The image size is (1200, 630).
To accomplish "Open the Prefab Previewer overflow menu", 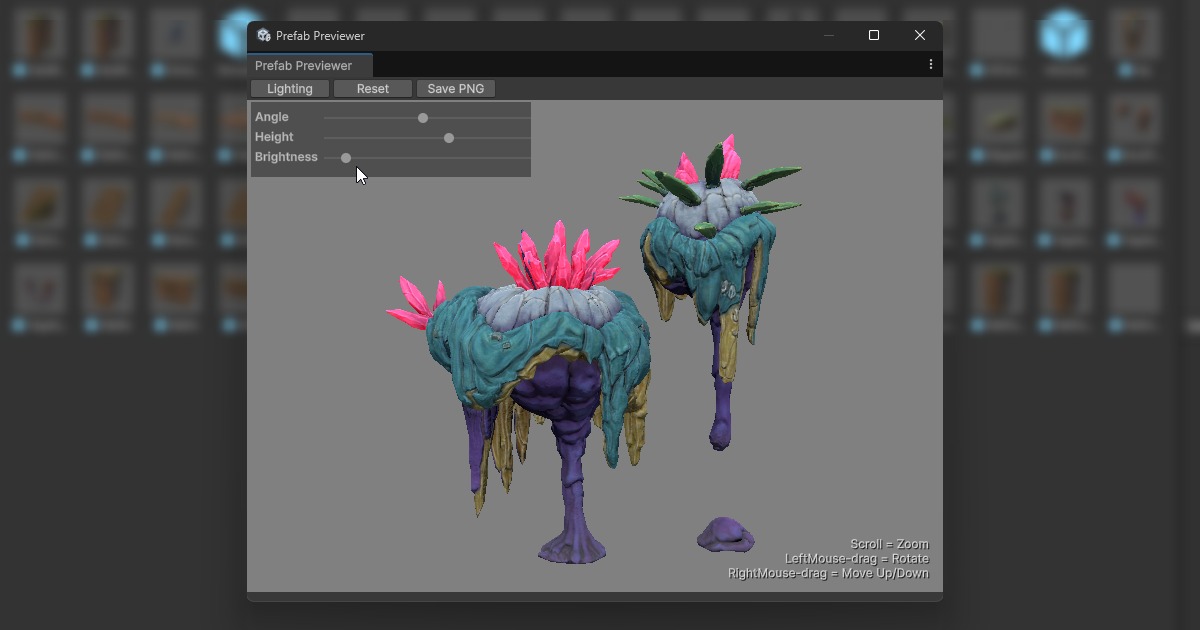I will 930,63.
